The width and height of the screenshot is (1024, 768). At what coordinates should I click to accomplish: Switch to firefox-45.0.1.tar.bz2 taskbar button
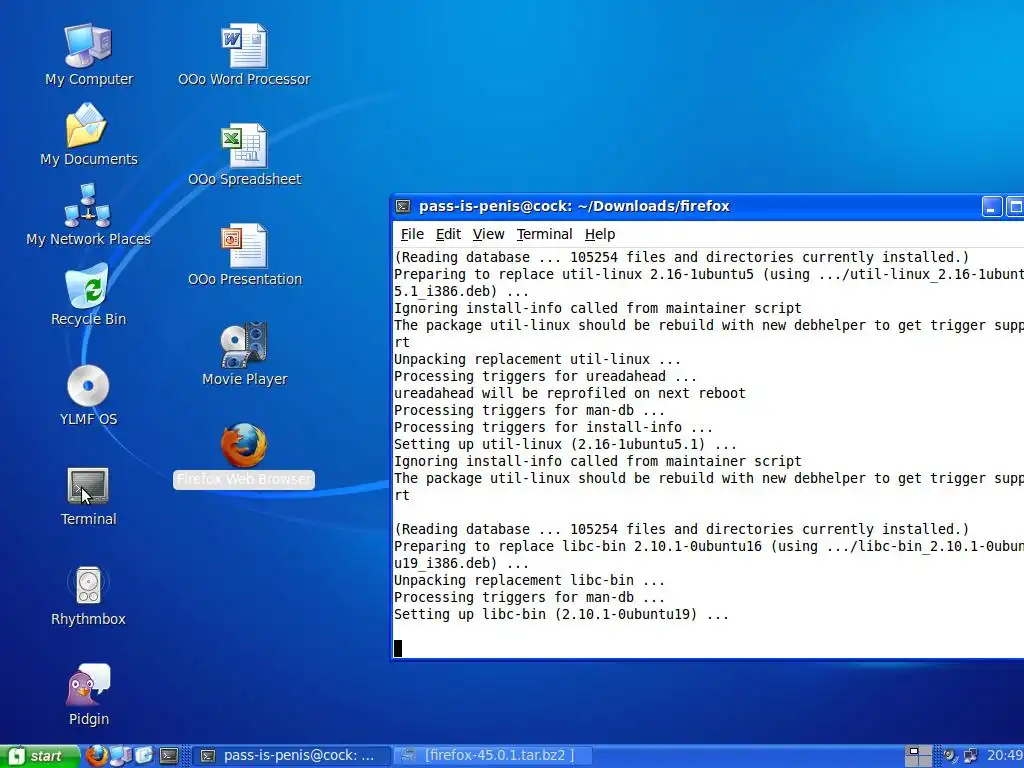tap(492, 756)
